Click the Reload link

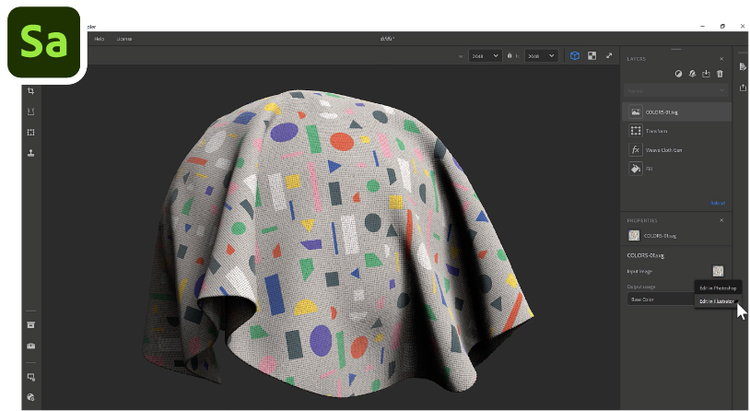click(717, 202)
